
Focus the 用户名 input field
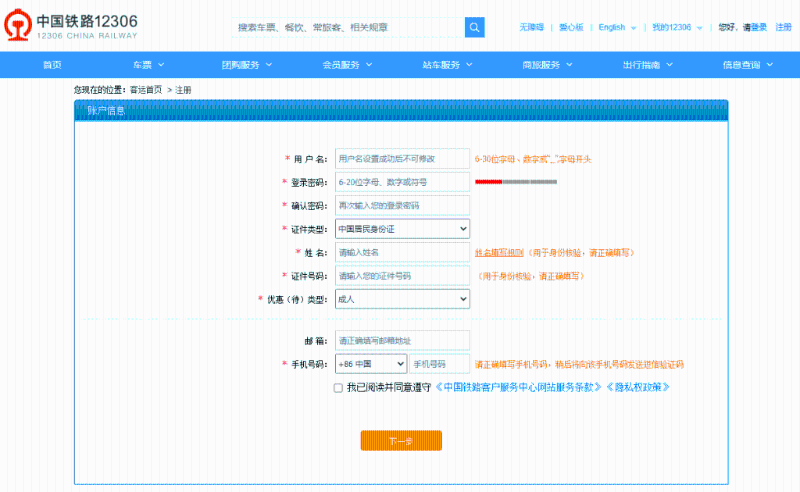402,159
